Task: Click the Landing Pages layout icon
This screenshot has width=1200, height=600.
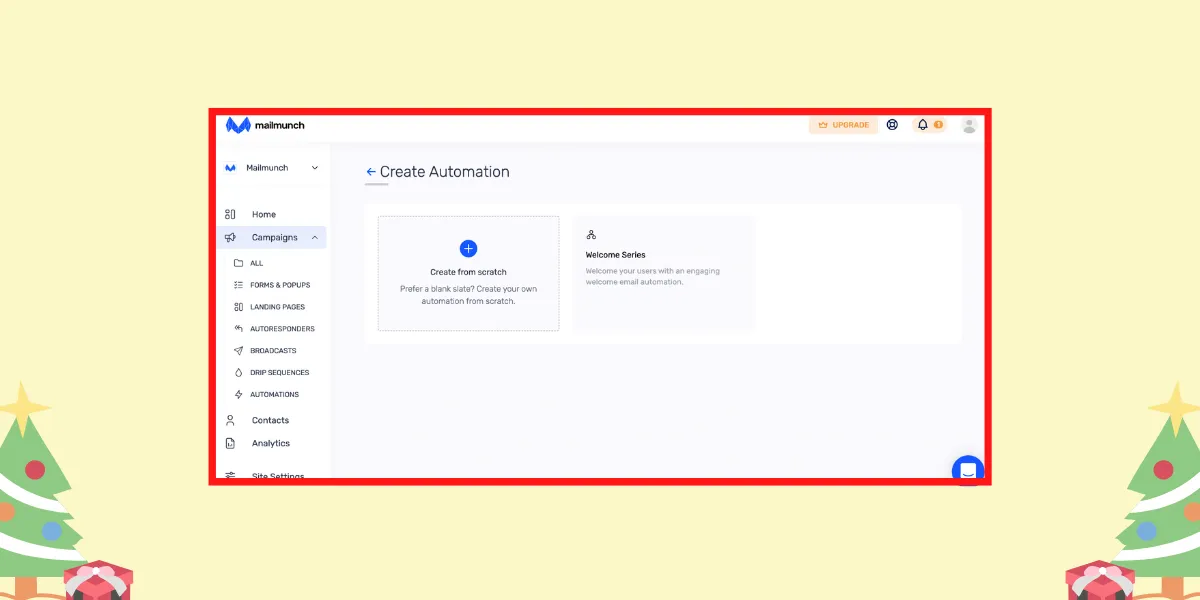Action: pyautogui.click(x=238, y=307)
